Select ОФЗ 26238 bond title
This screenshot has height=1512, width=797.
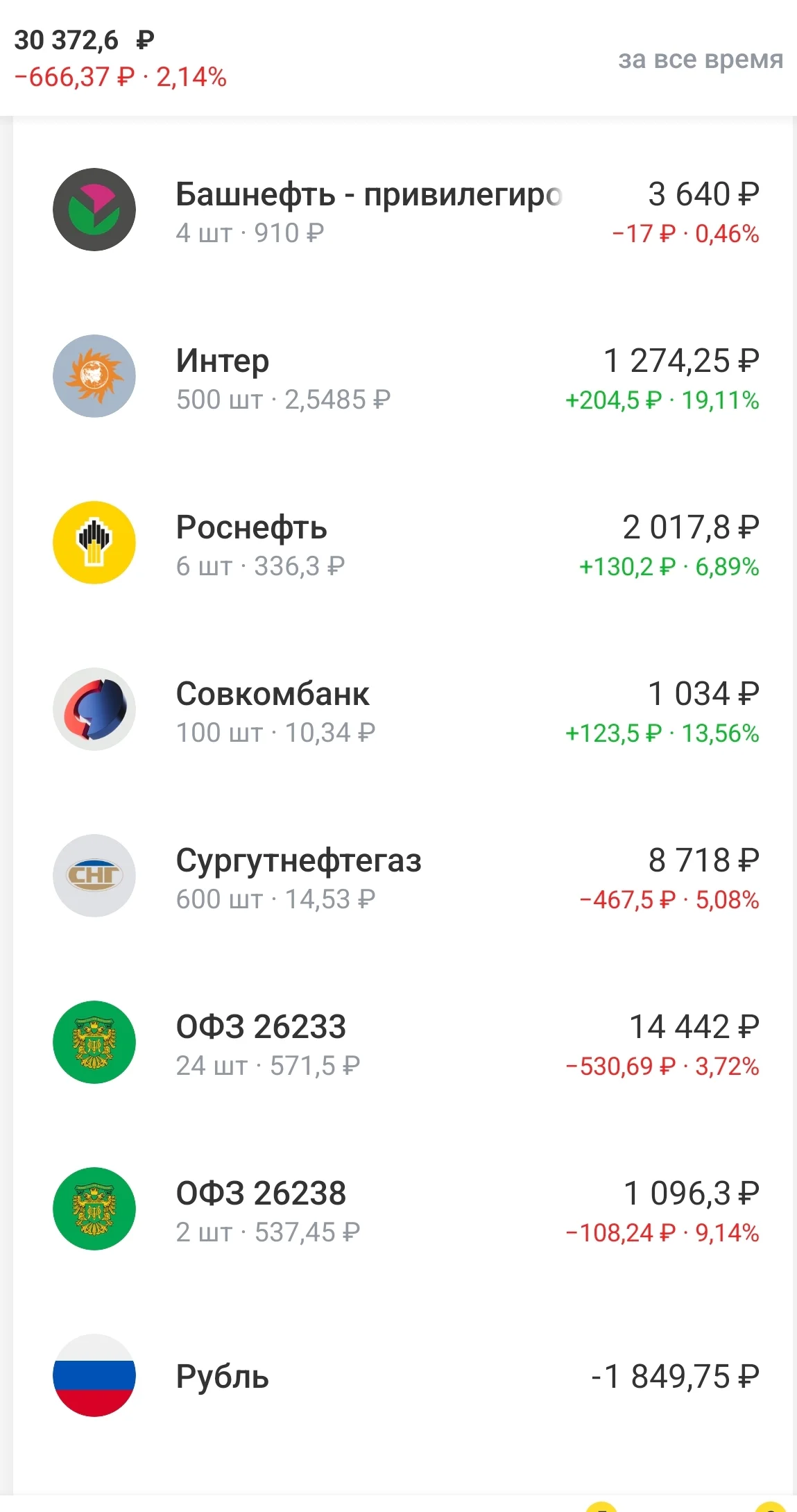[x=261, y=1194]
